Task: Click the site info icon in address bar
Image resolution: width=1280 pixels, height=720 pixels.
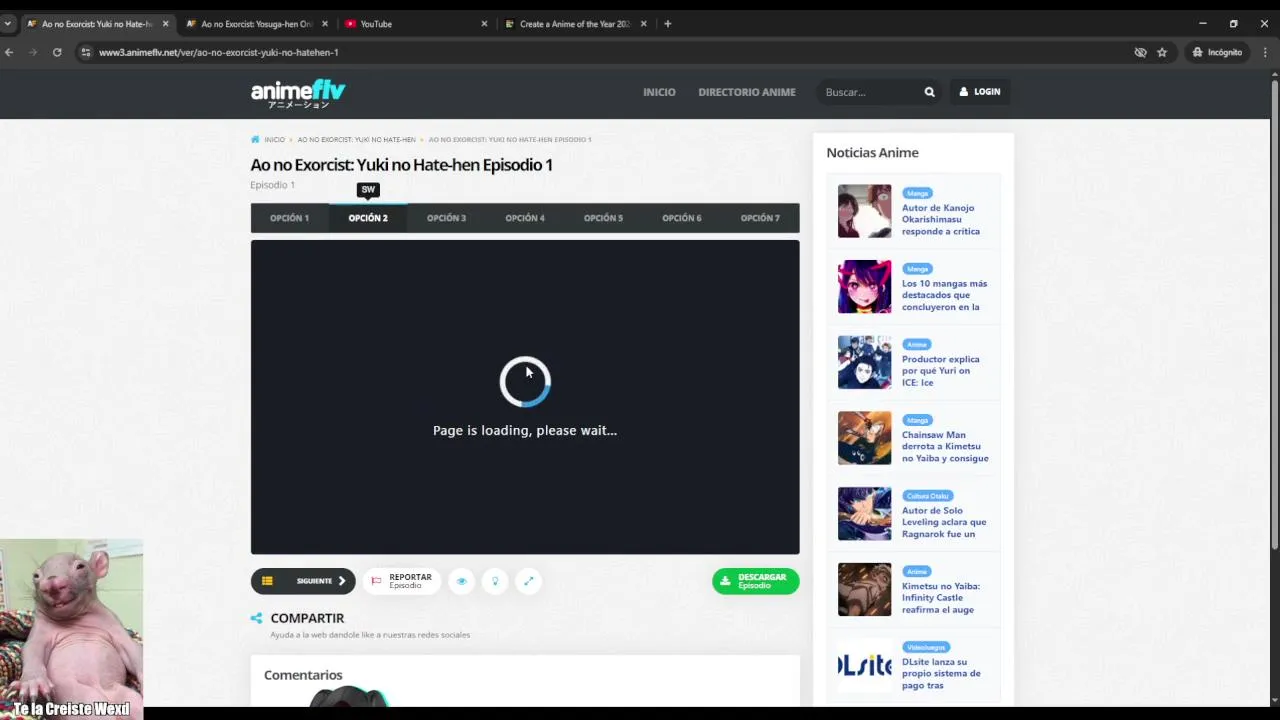Action: (86, 52)
